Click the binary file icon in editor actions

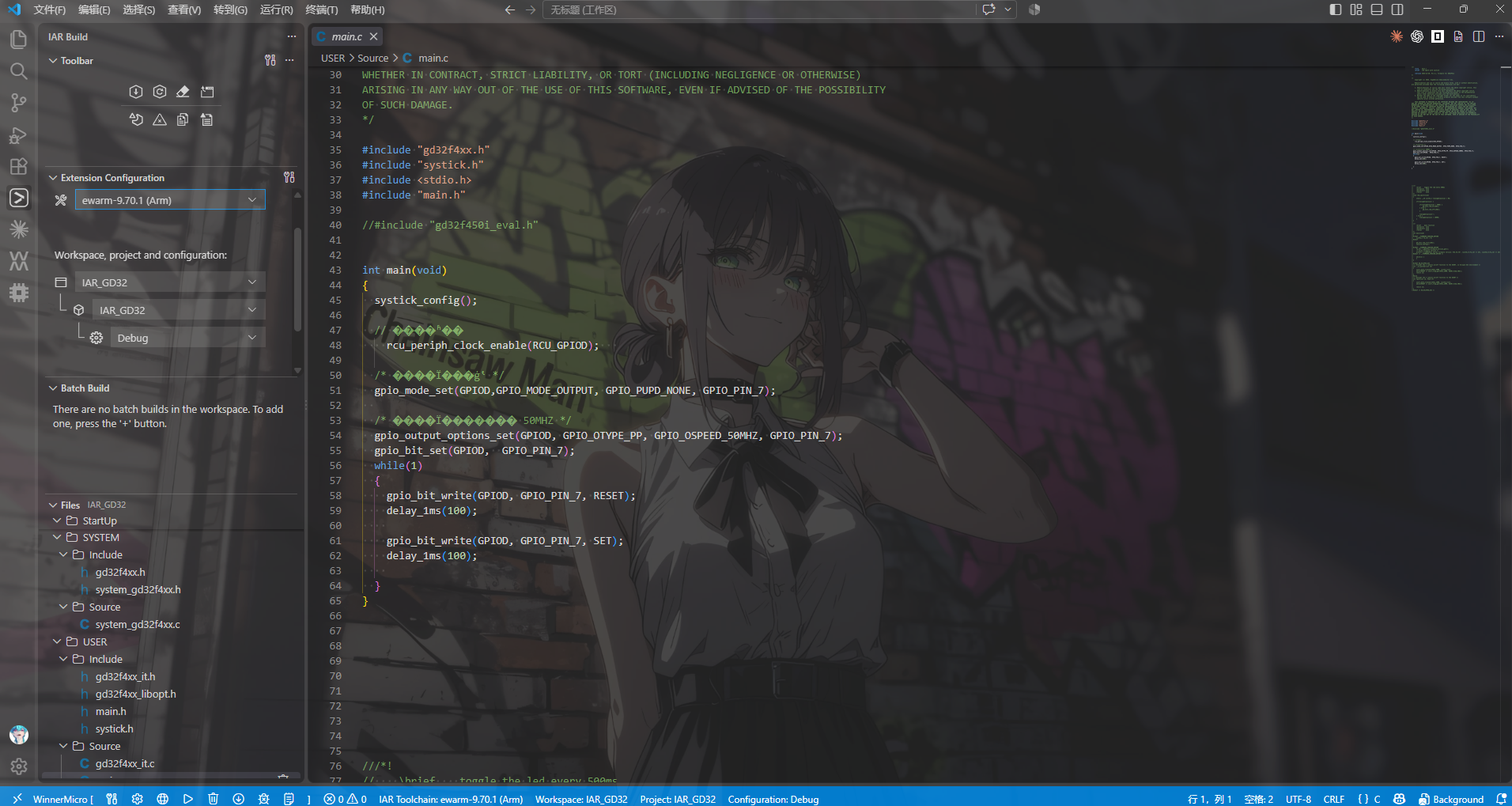pyautogui.click(x=1458, y=36)
